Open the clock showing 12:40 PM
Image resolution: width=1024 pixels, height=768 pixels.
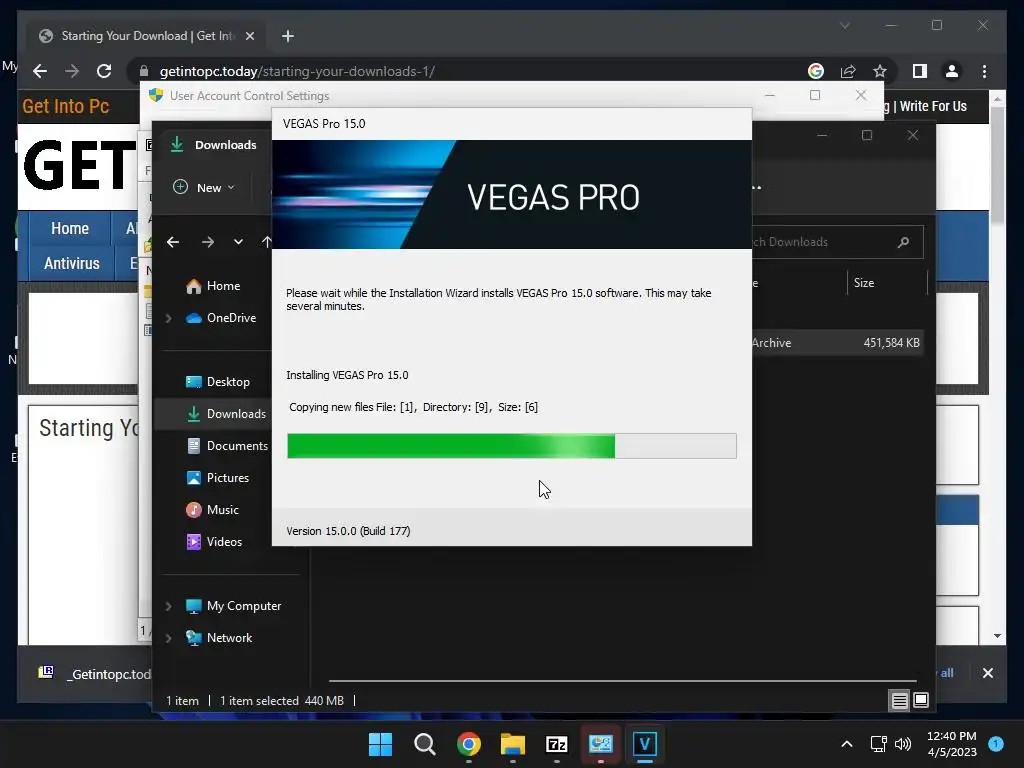click(x=952, y=744)
